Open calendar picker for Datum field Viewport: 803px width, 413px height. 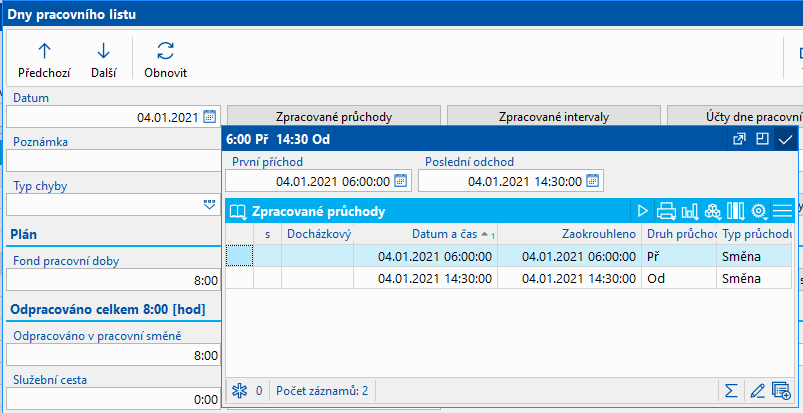tap(210, 117)
